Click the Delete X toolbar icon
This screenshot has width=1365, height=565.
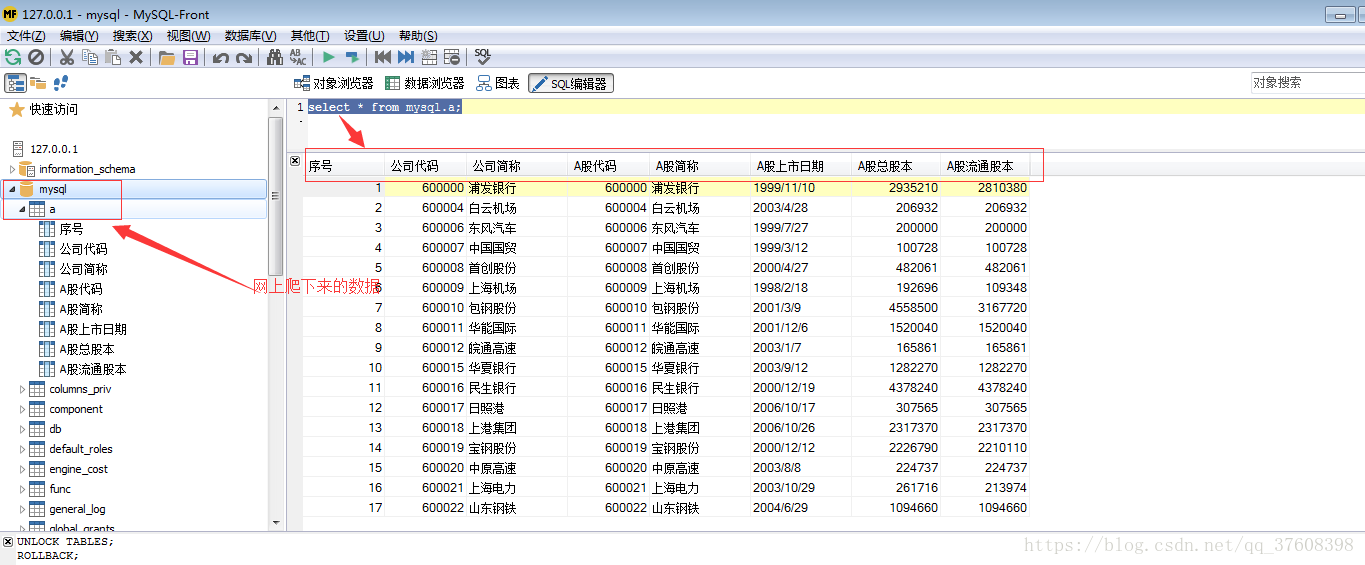(x=136, y=58)
